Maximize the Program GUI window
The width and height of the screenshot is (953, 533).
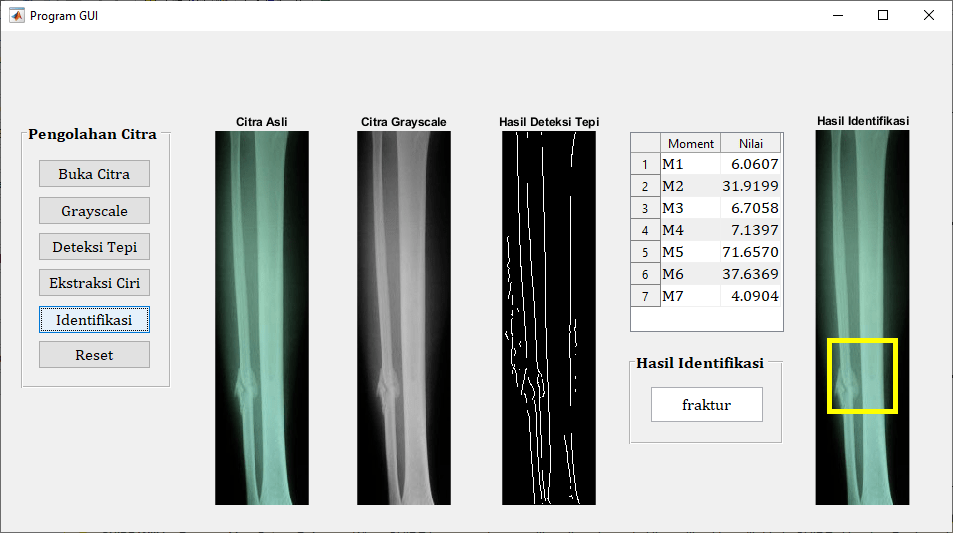pyautogui.click(x=882, y=15)
